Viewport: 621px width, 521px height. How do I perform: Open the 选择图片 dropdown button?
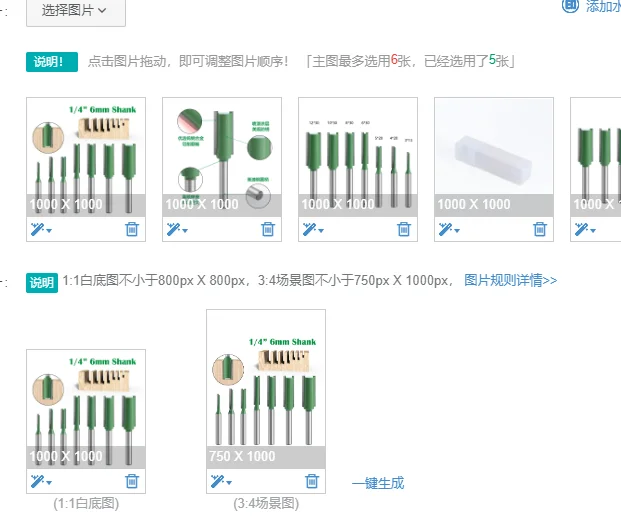pos(76,11)
